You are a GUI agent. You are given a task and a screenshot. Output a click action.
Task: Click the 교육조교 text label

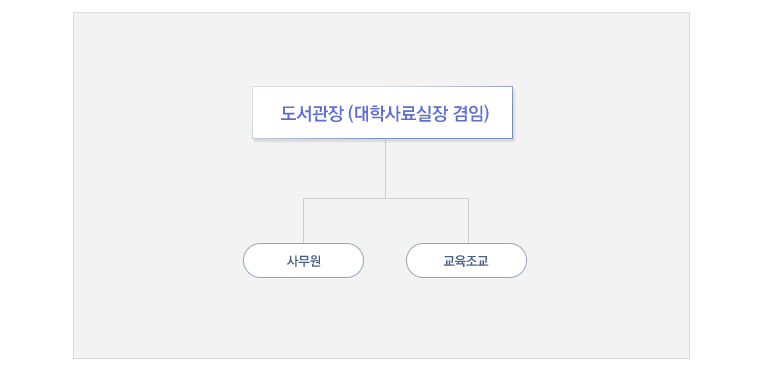[466, 261]
